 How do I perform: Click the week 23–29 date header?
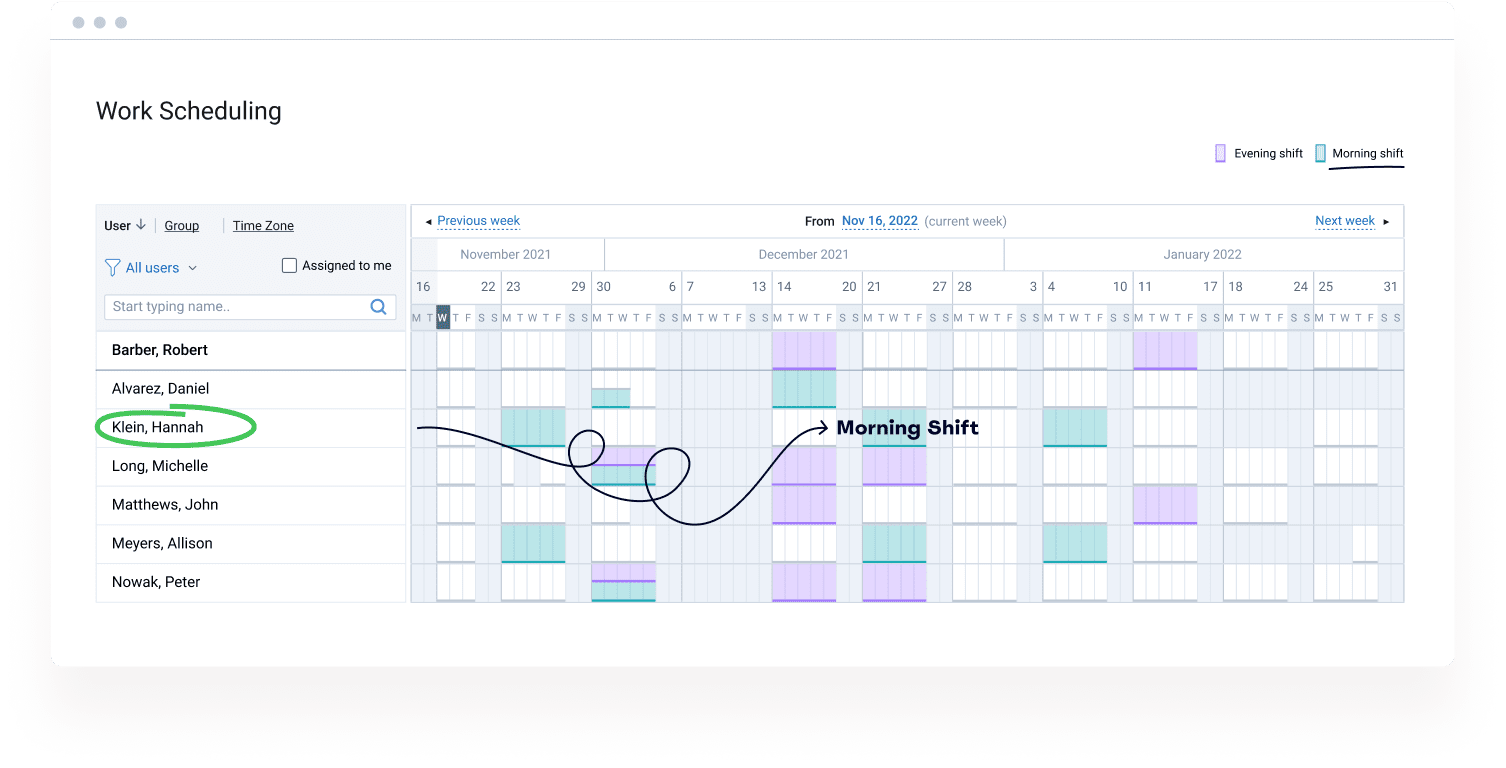click(x=546, y=287)
